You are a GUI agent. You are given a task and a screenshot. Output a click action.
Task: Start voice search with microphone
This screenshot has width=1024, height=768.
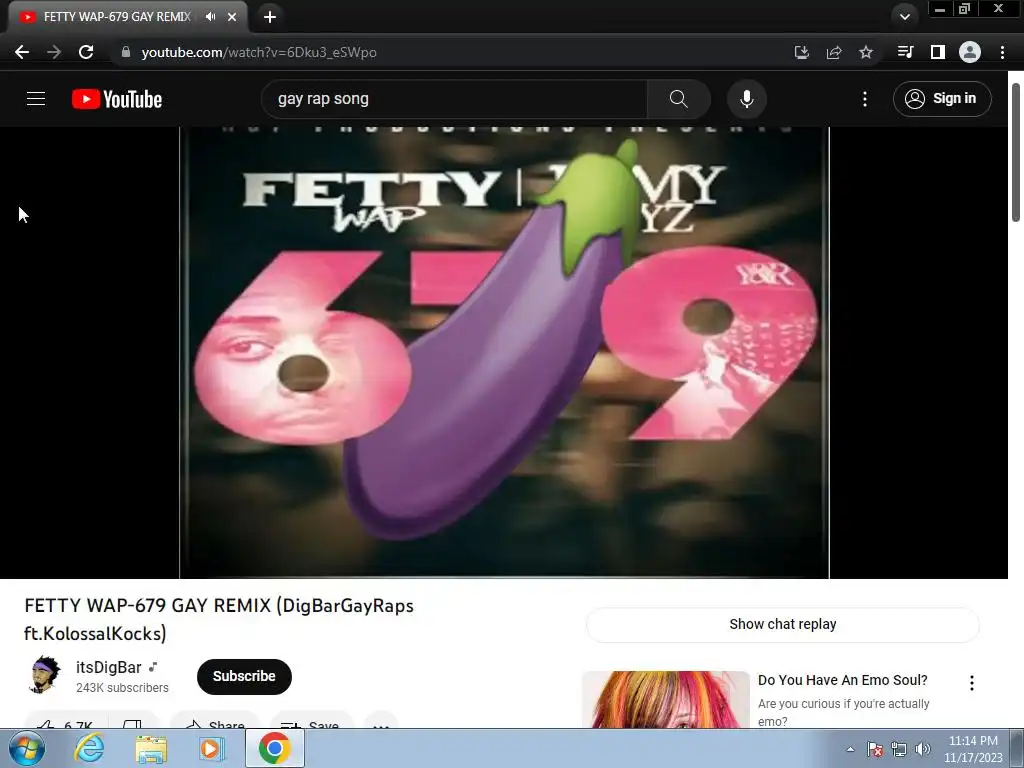coord(746,99)
